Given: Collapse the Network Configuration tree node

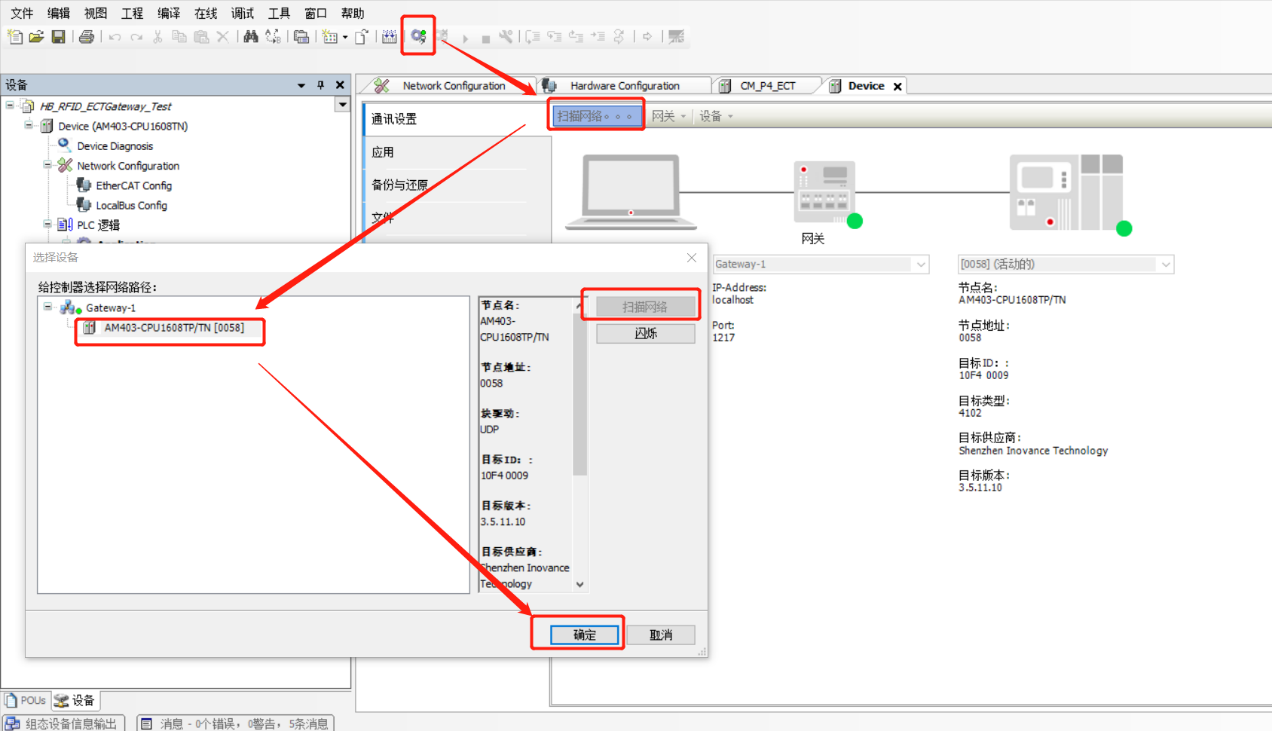Looking at the screenshot, I should click(47, 166).
